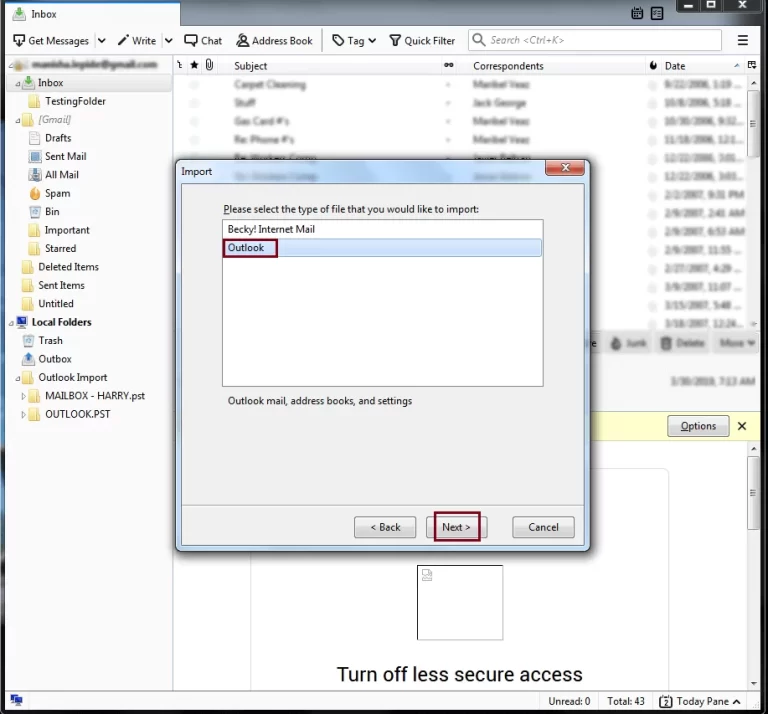Click the online status icon in status bar
The image size is (768, 714).
(x=16, y=700)
